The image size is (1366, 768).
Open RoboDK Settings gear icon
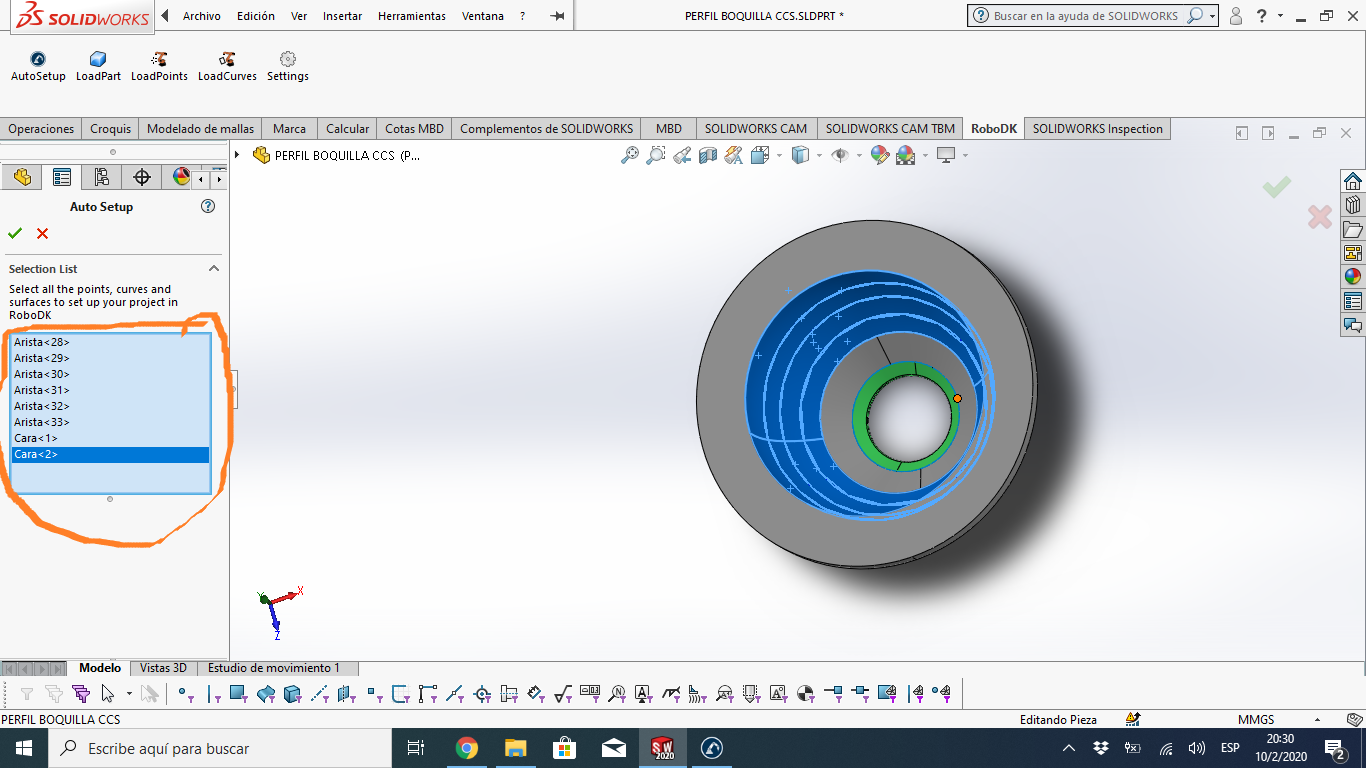click(288, 60)
